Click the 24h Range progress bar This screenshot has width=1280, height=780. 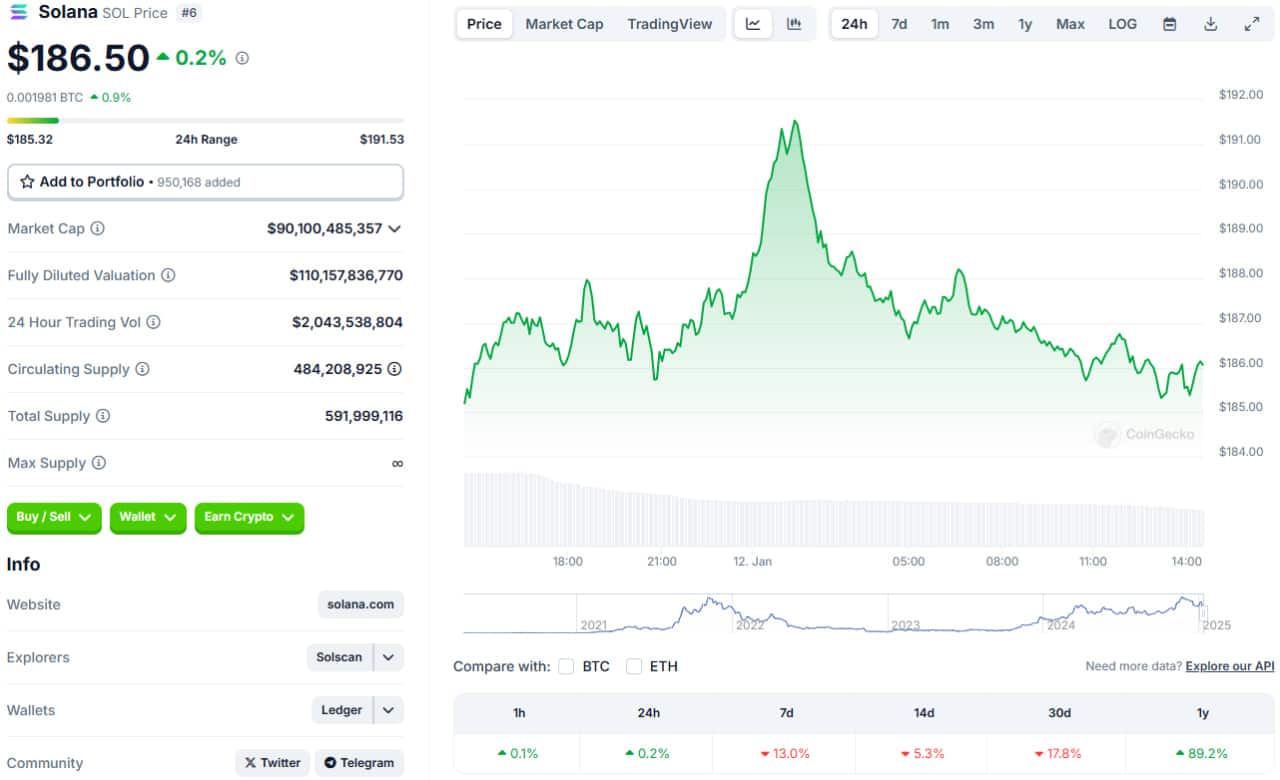pos(205,121)
